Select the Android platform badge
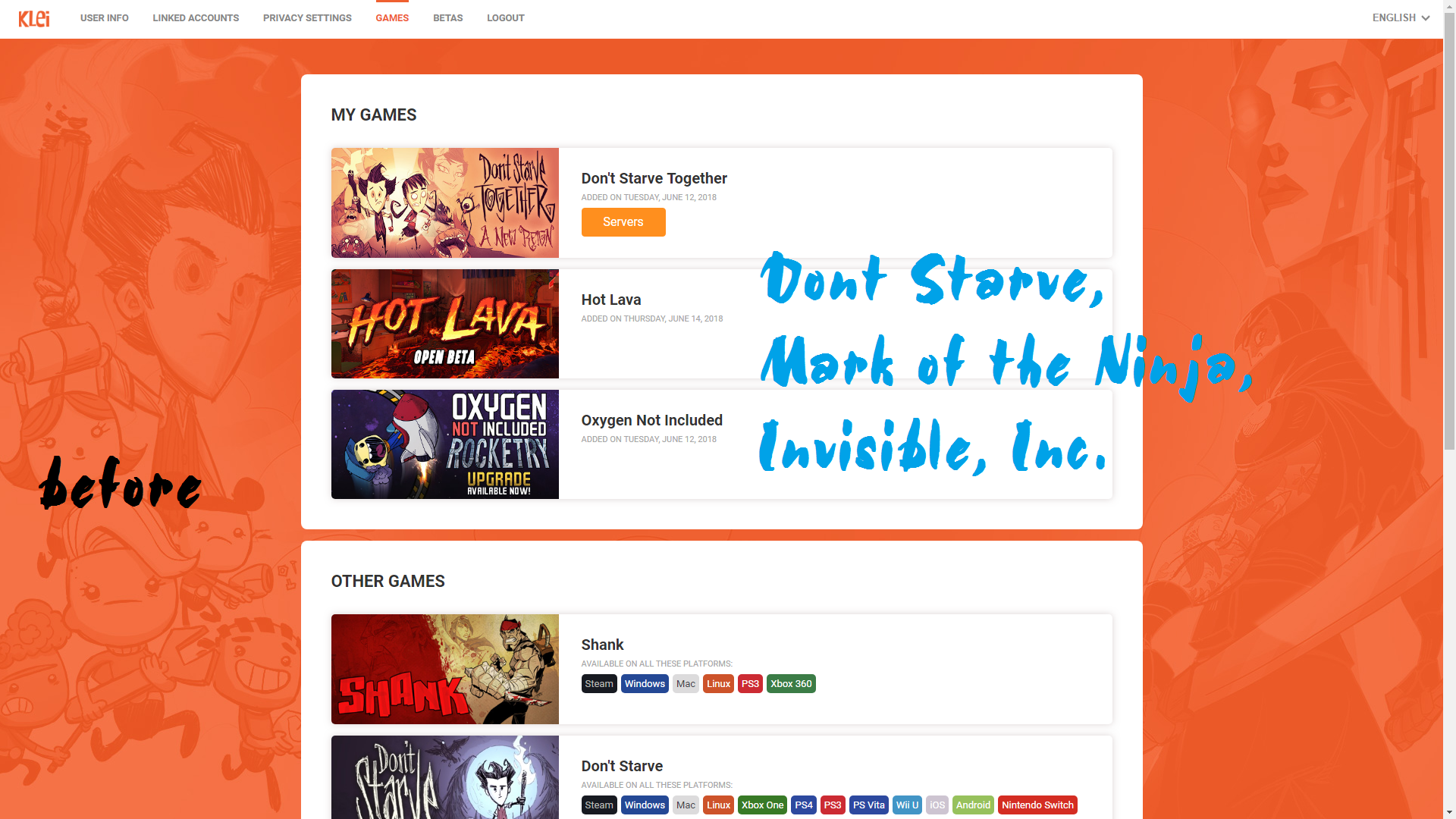The image size is (1456, 819). click(973, 805)
